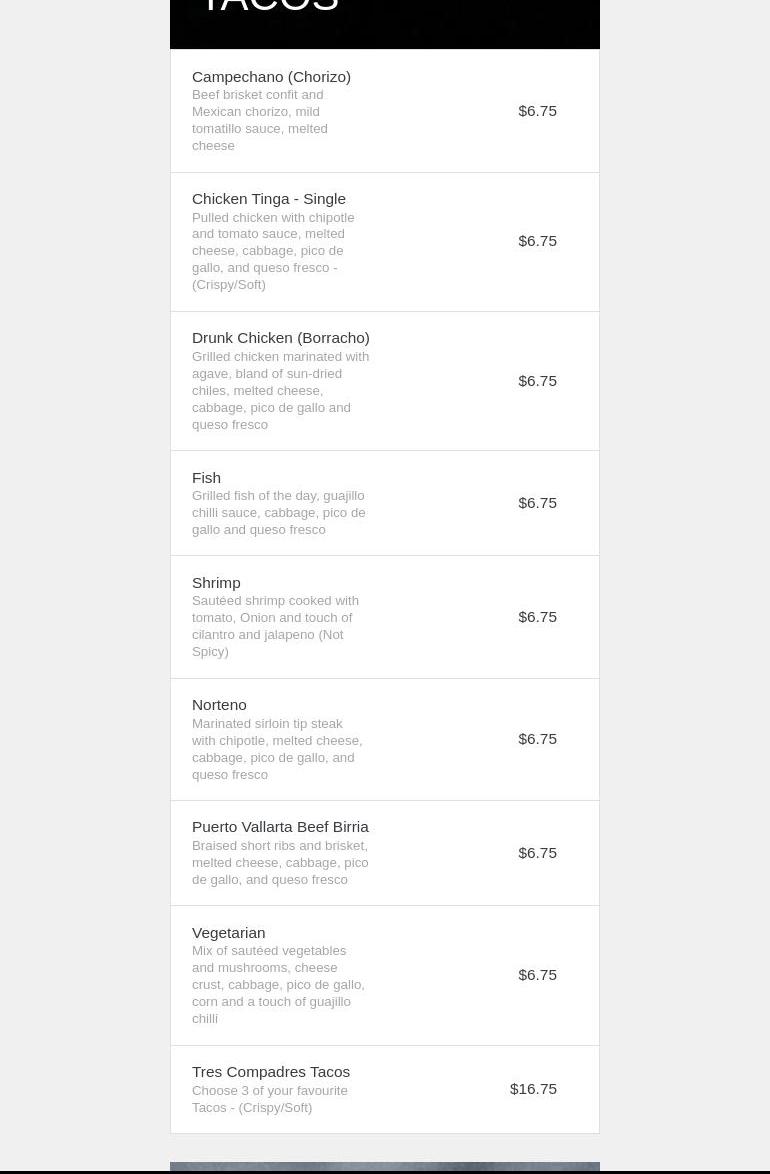Viewport: 770px width, 1174px height.
Task: Click the price beside Chicken Tinga
Action: tap(537, 241)
